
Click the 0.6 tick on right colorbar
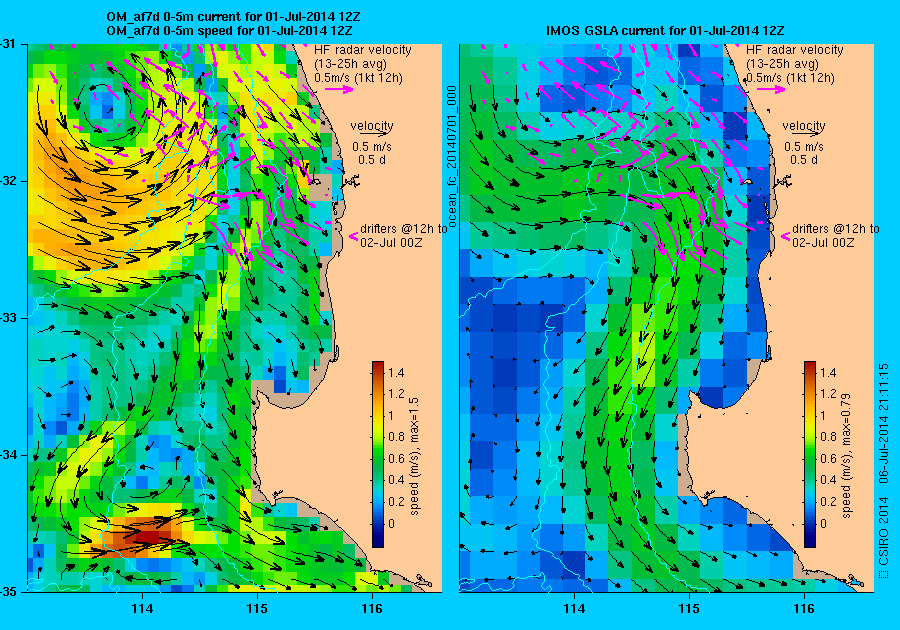click(x=828, y=458)
